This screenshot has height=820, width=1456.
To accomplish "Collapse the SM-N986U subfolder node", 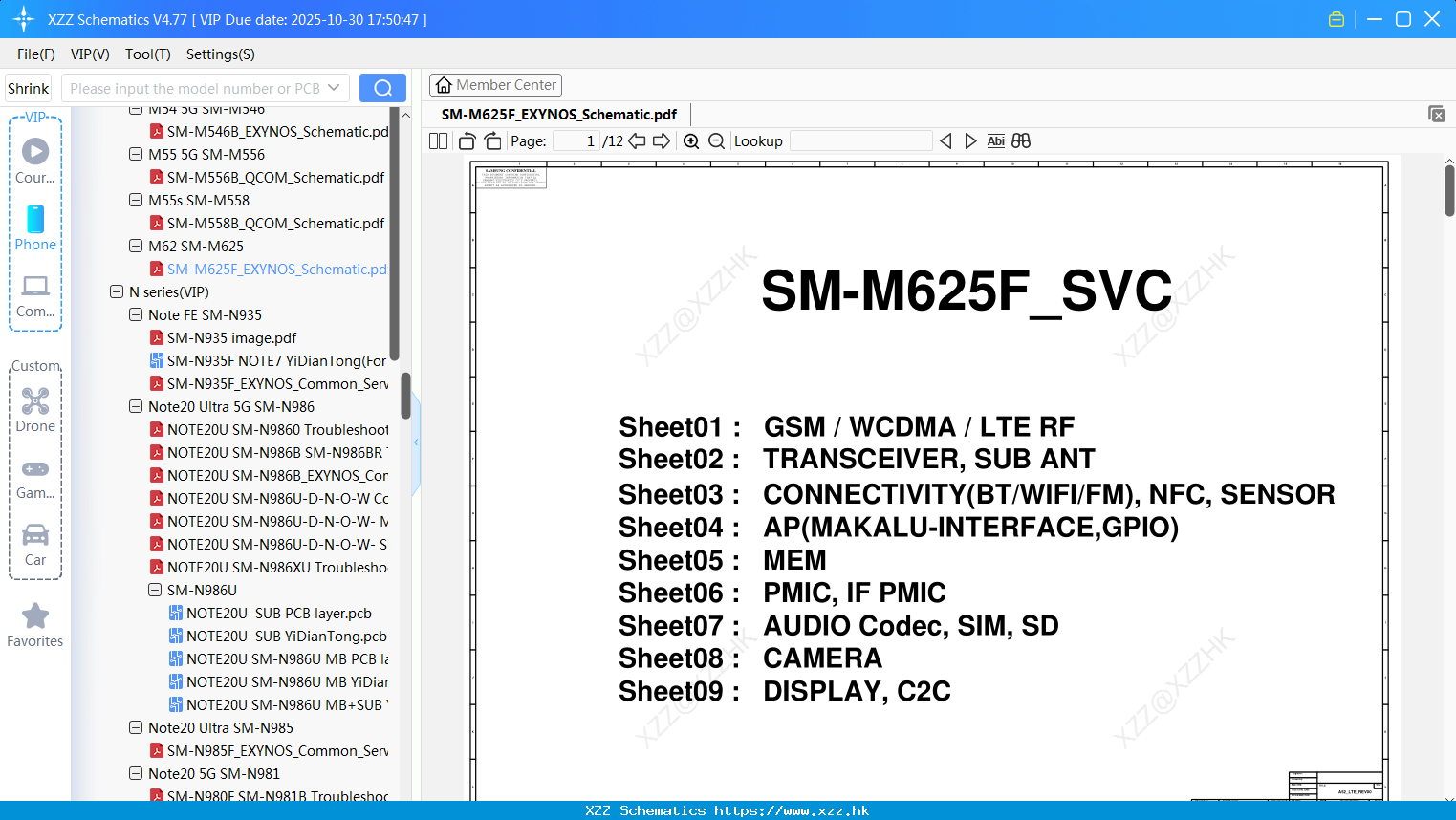I will tap(155, 590).
